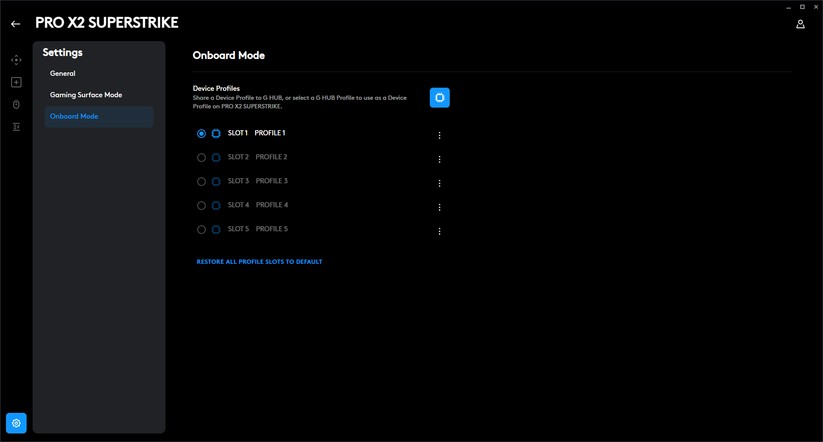Viewport: 823px width, 442px height.
Task: Click chip icon for SLOT 2
Action: point(216,157)
